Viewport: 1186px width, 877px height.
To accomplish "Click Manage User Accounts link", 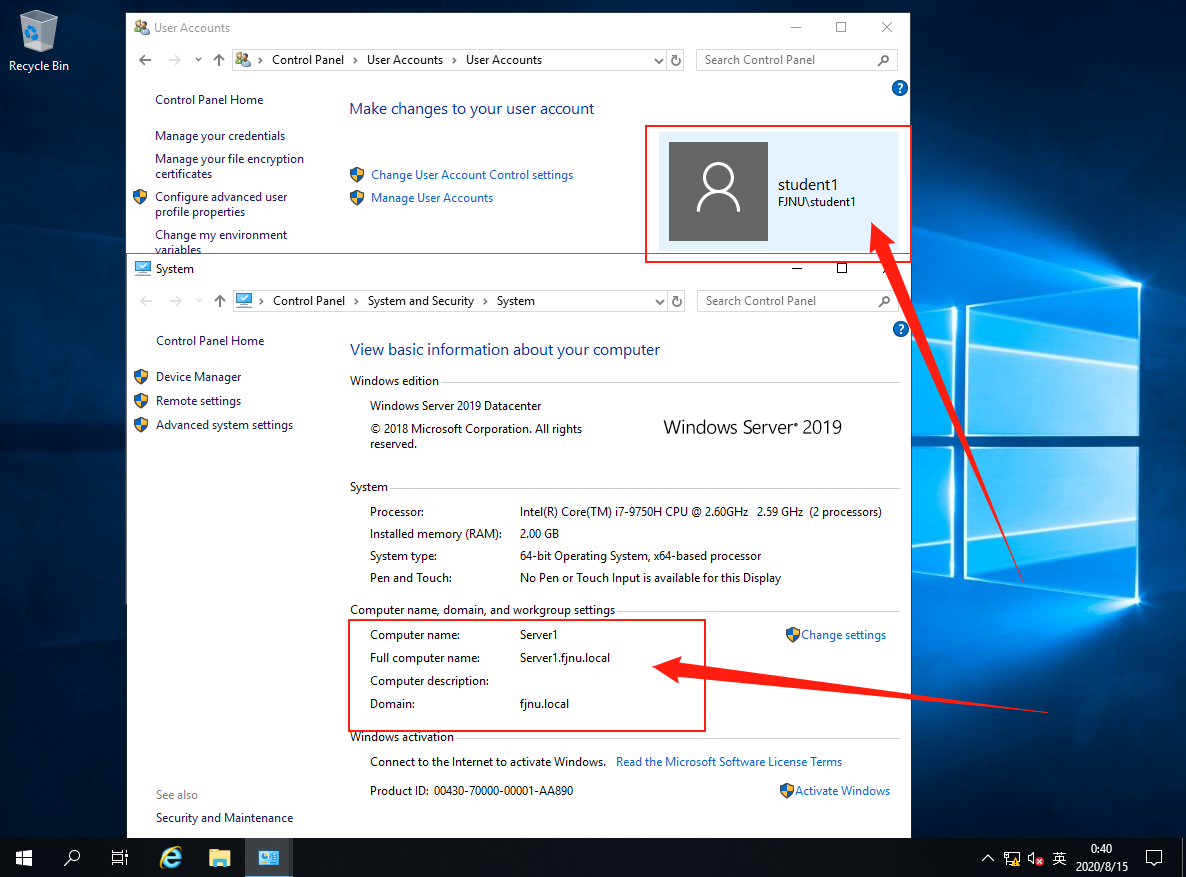I will pyautogui.click(x=432, y=197).
